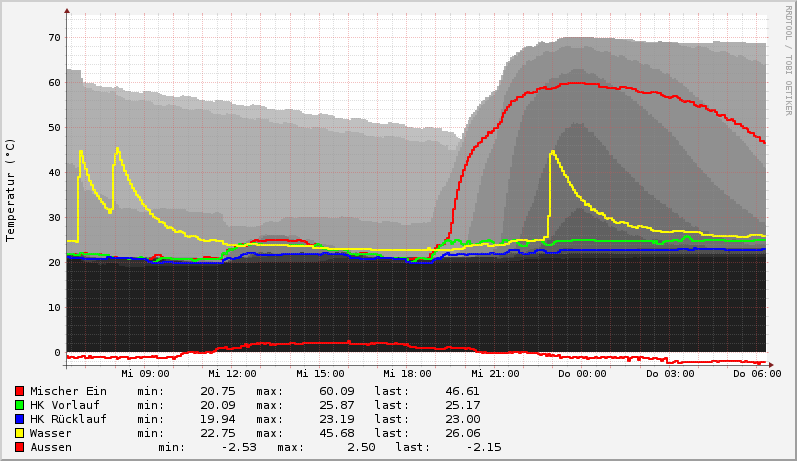Viewport: 797px width, 461px height.
Task: Click the Do 06:00 time axis label
Action: tap(757, 373)
